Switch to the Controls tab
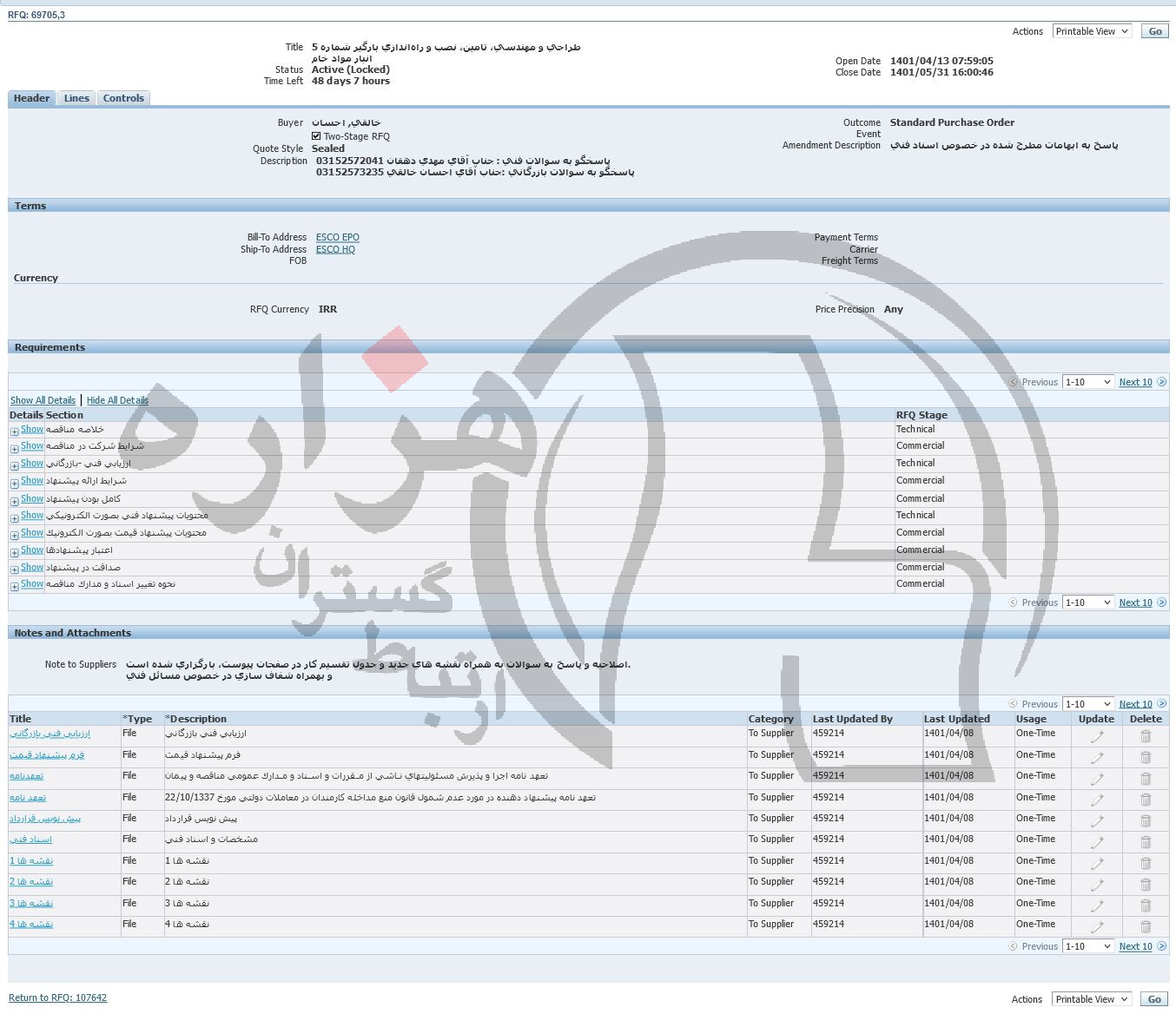 (x=123, y=98)
